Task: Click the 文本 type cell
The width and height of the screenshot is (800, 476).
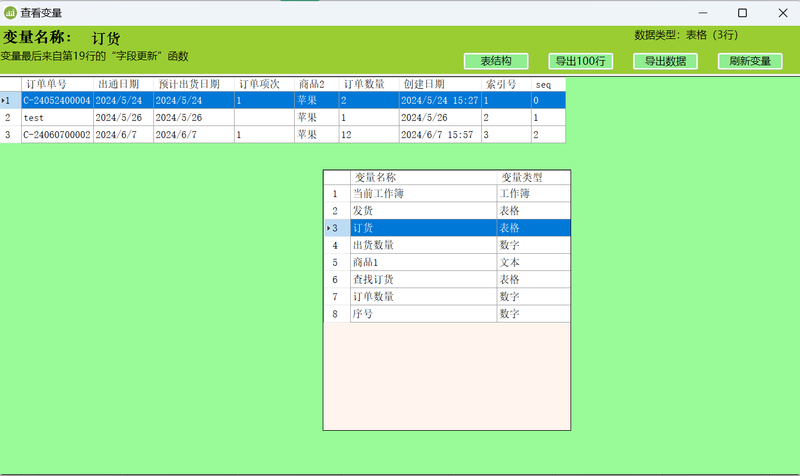Action: point(534,262)
